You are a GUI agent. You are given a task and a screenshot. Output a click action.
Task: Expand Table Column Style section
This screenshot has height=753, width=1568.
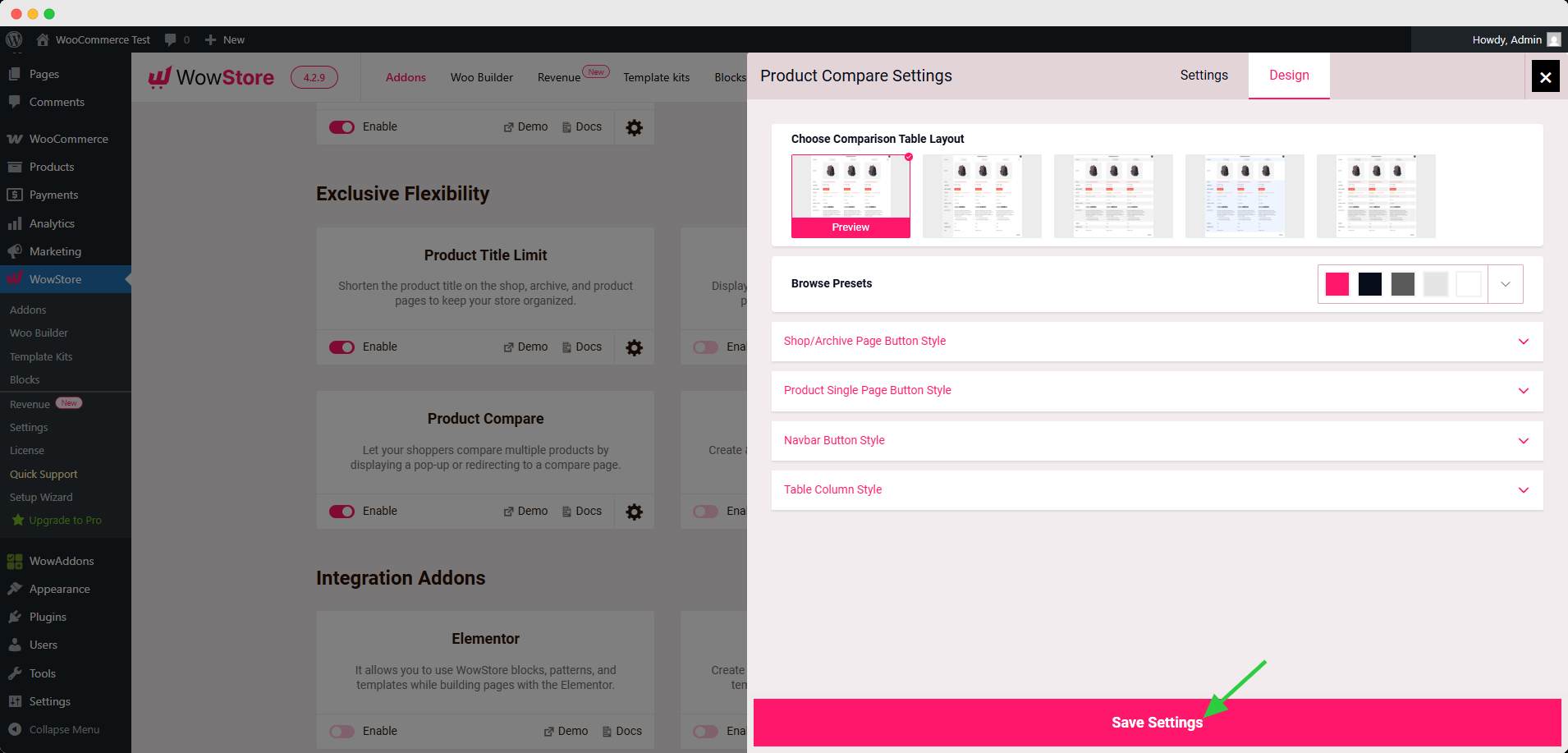click(x=1157, y=490)
